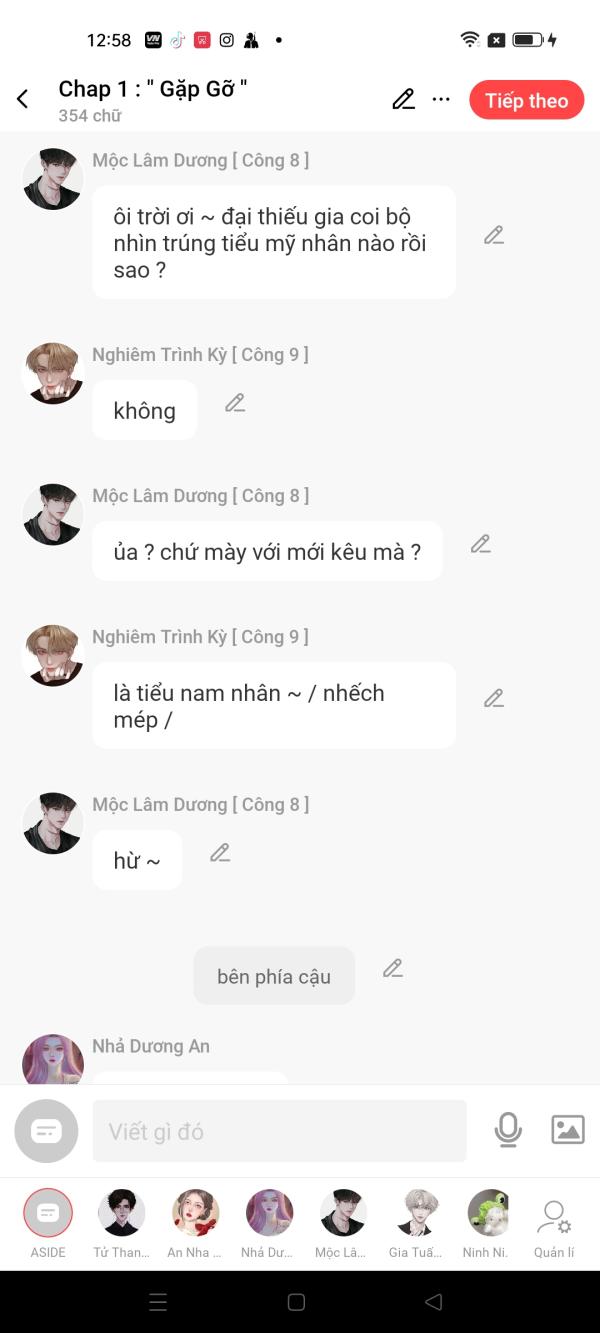Edit the "không" message bubble
The height and width of the screenshot is (1333, 600).
coord(235,403)
